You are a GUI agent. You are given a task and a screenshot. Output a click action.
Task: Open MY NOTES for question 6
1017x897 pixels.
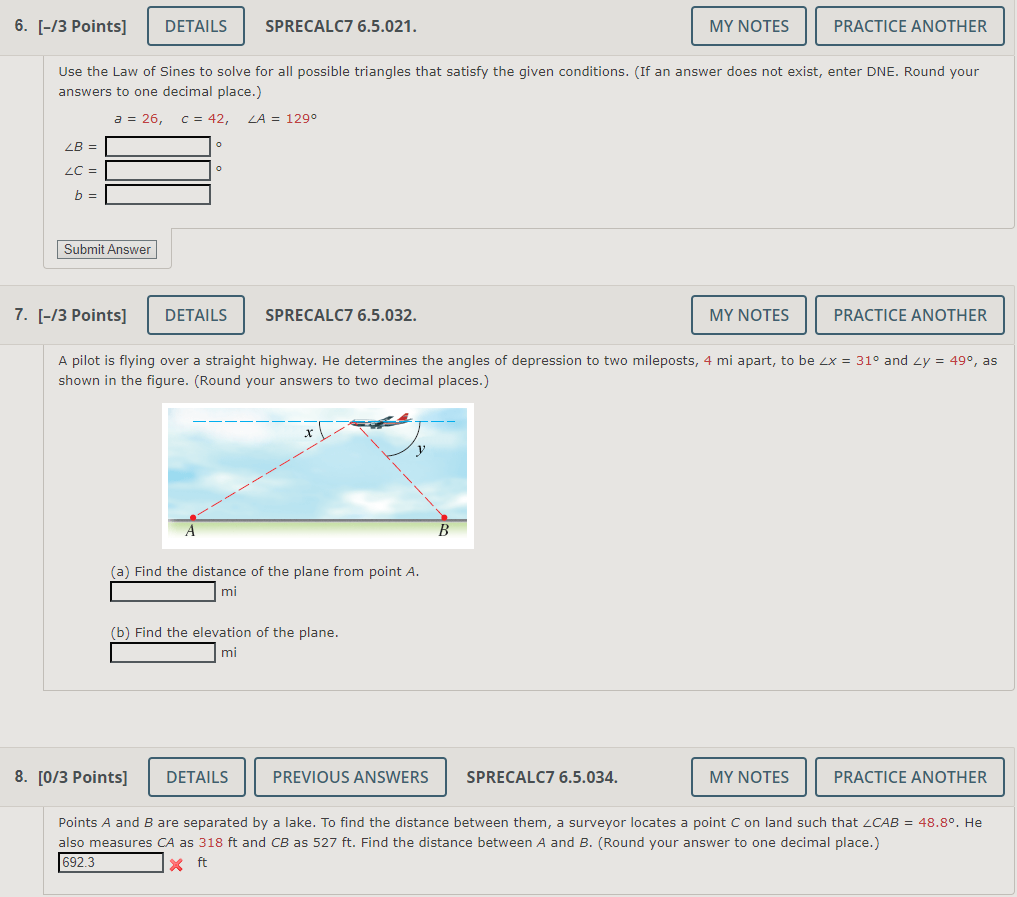coord(748,26)
